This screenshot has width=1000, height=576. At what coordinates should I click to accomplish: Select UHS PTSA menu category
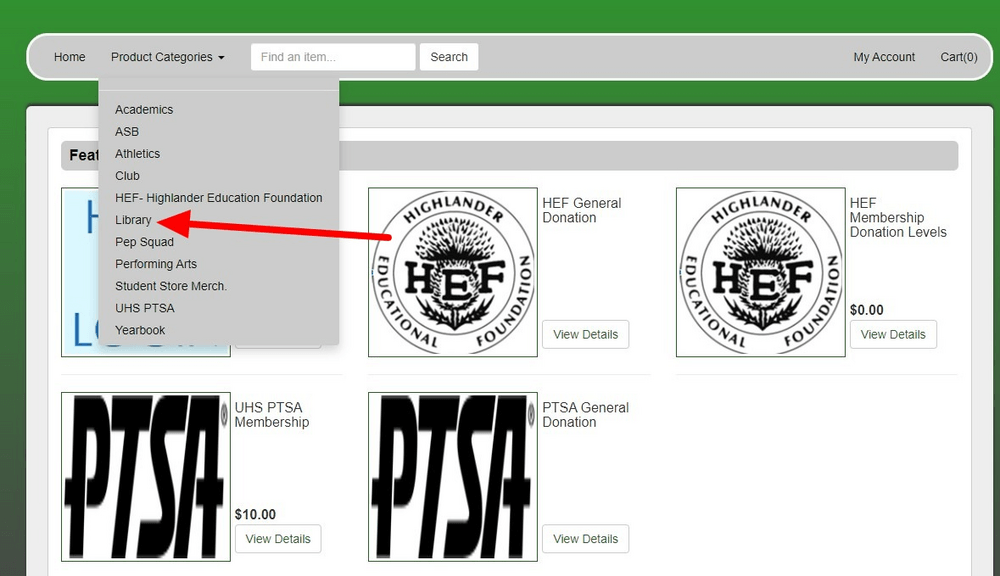(x=145, y=308)
